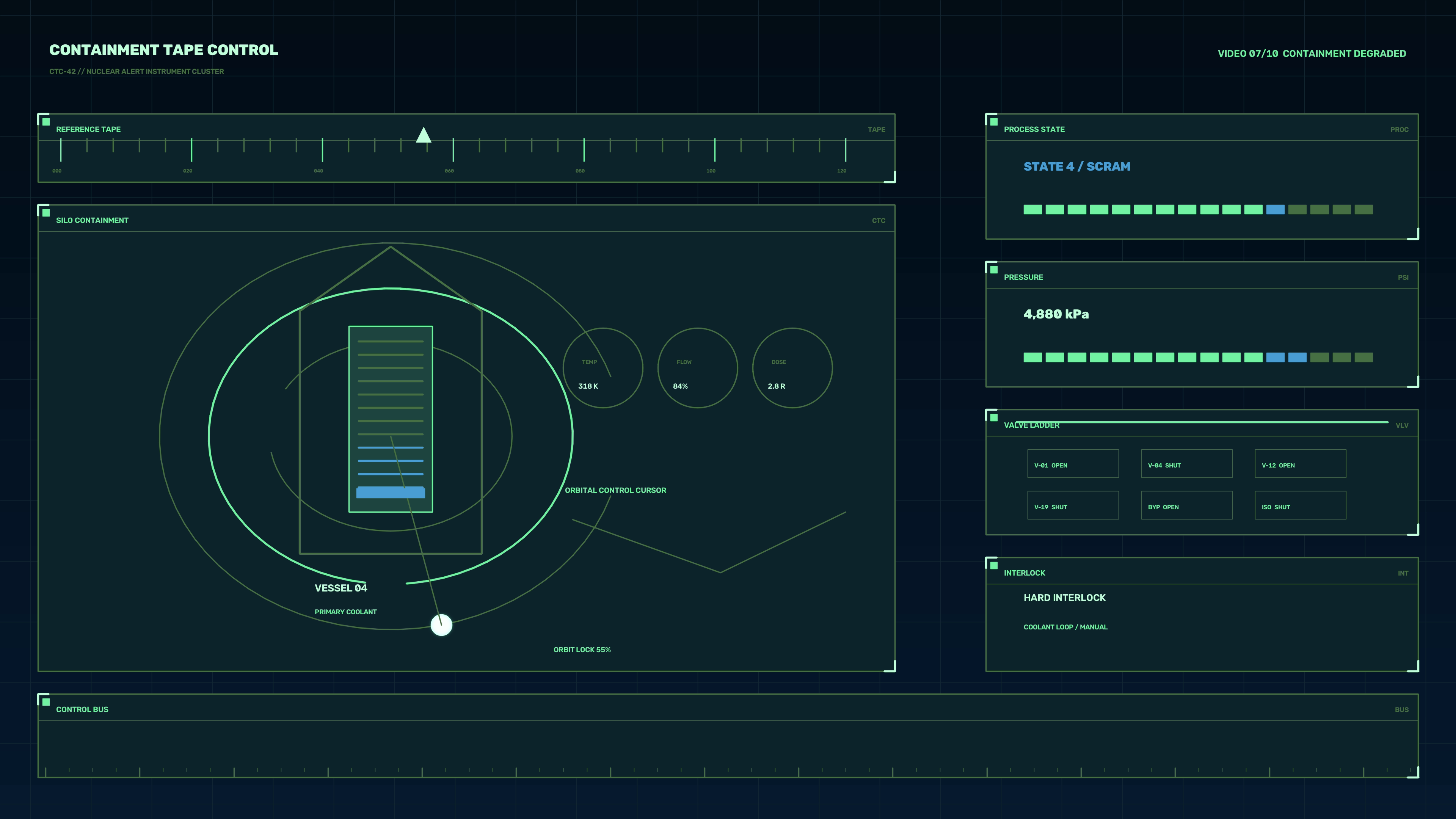The image size is (1456, 819).
Task: Open the DOSE gauge reading 2.8 R
Action: coord(792,368)
